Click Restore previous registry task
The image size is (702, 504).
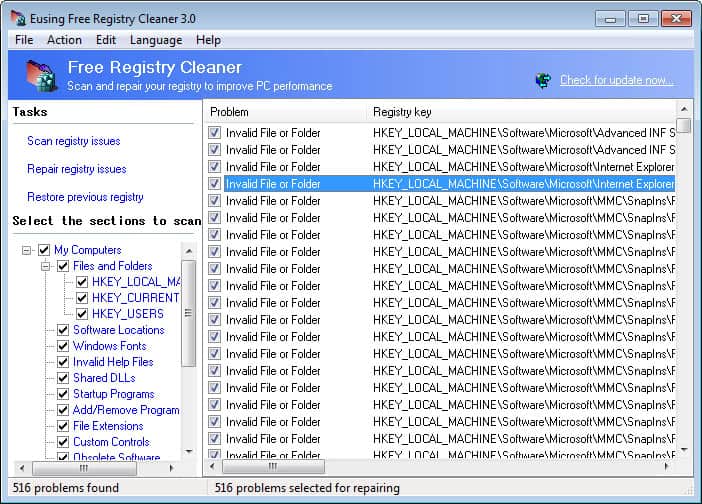[85, 197]
